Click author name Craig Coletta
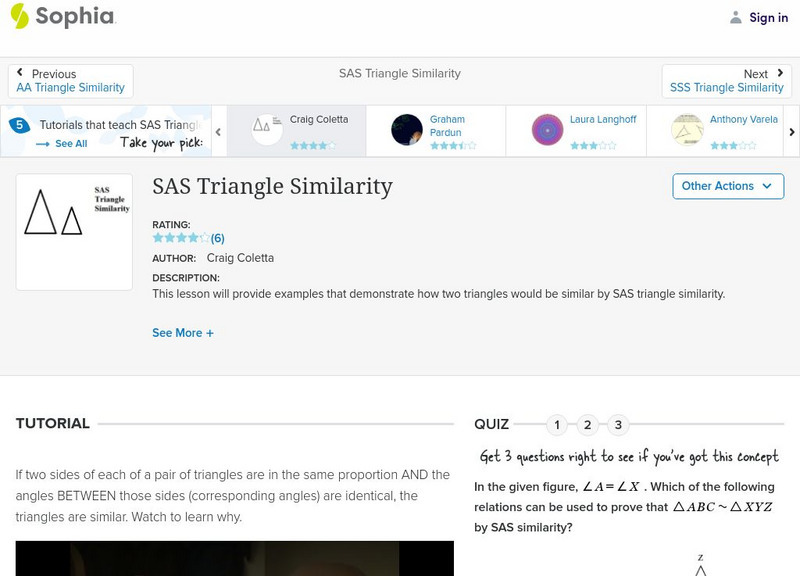Viewport: 800px width, 576px height. coord(240,258)
